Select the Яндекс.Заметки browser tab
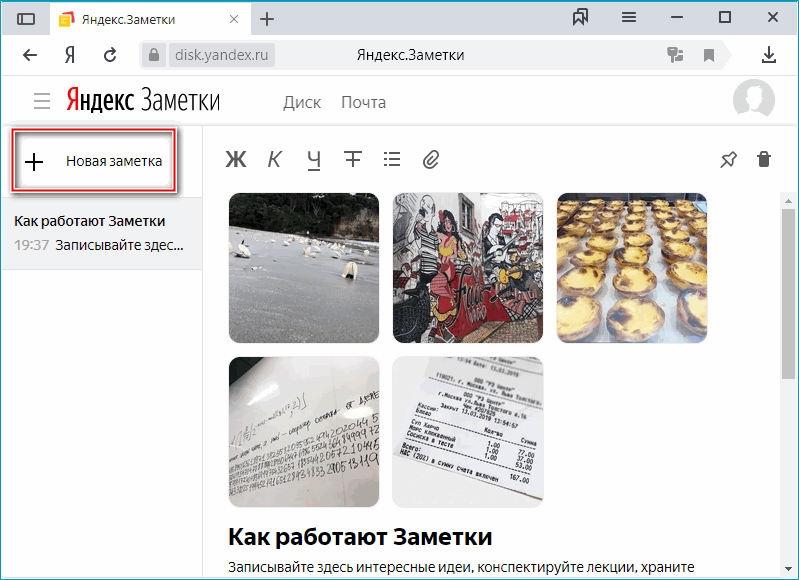This screenshot has width=799, height=580. (148, 19)
